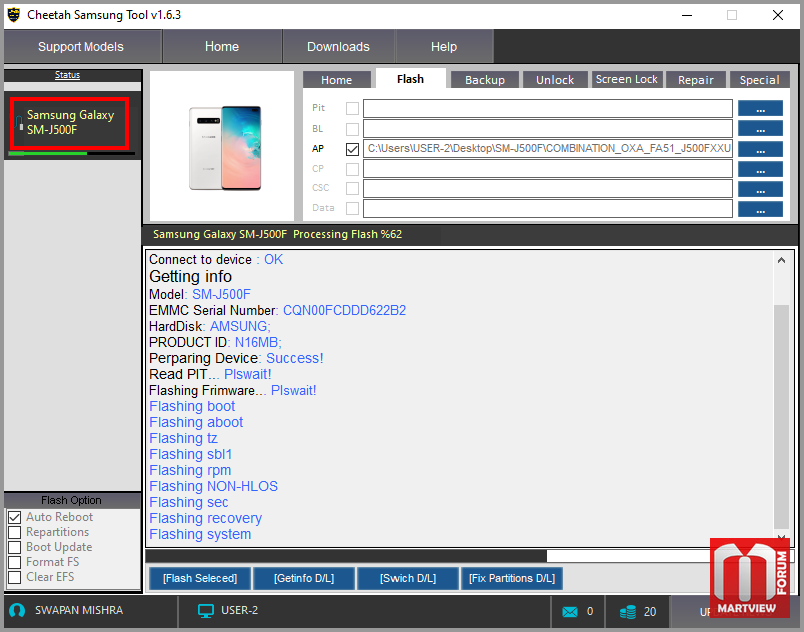Switch to the inner Home tab
Viewport: 804px width, 632px height.
click(336, 80)
